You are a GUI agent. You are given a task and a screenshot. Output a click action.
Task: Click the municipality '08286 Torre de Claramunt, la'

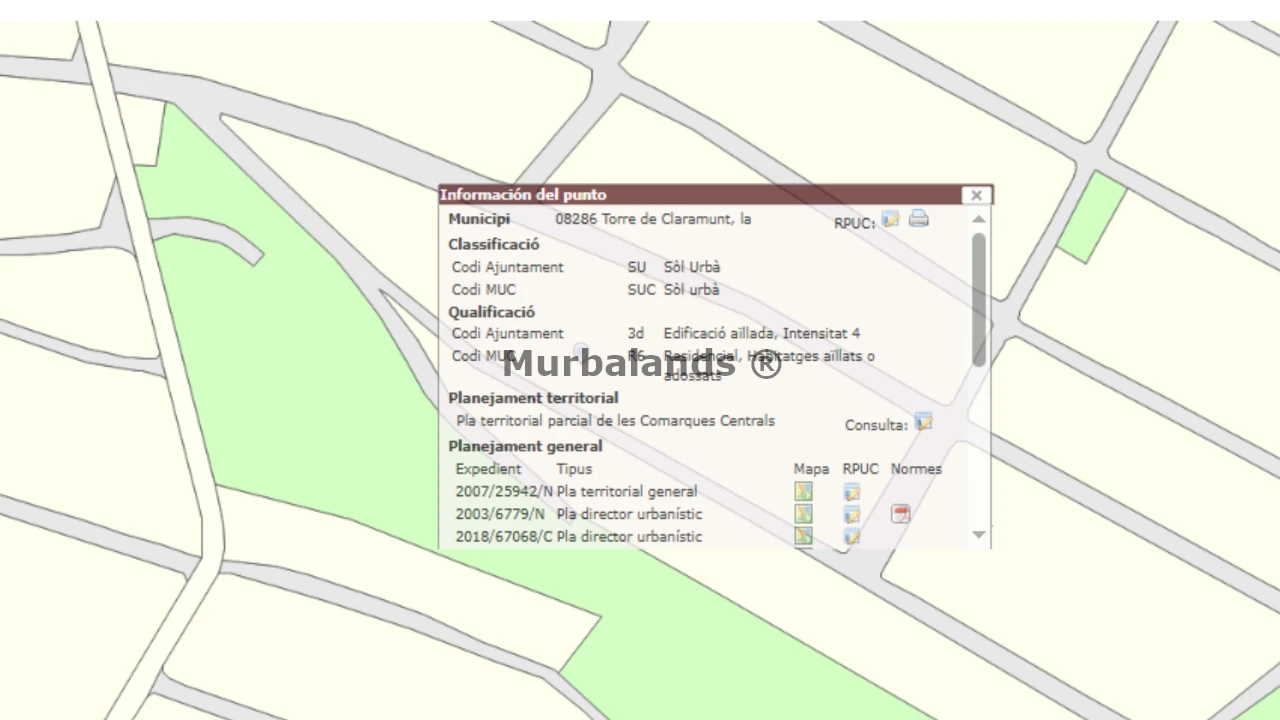[x=653, y=219]
